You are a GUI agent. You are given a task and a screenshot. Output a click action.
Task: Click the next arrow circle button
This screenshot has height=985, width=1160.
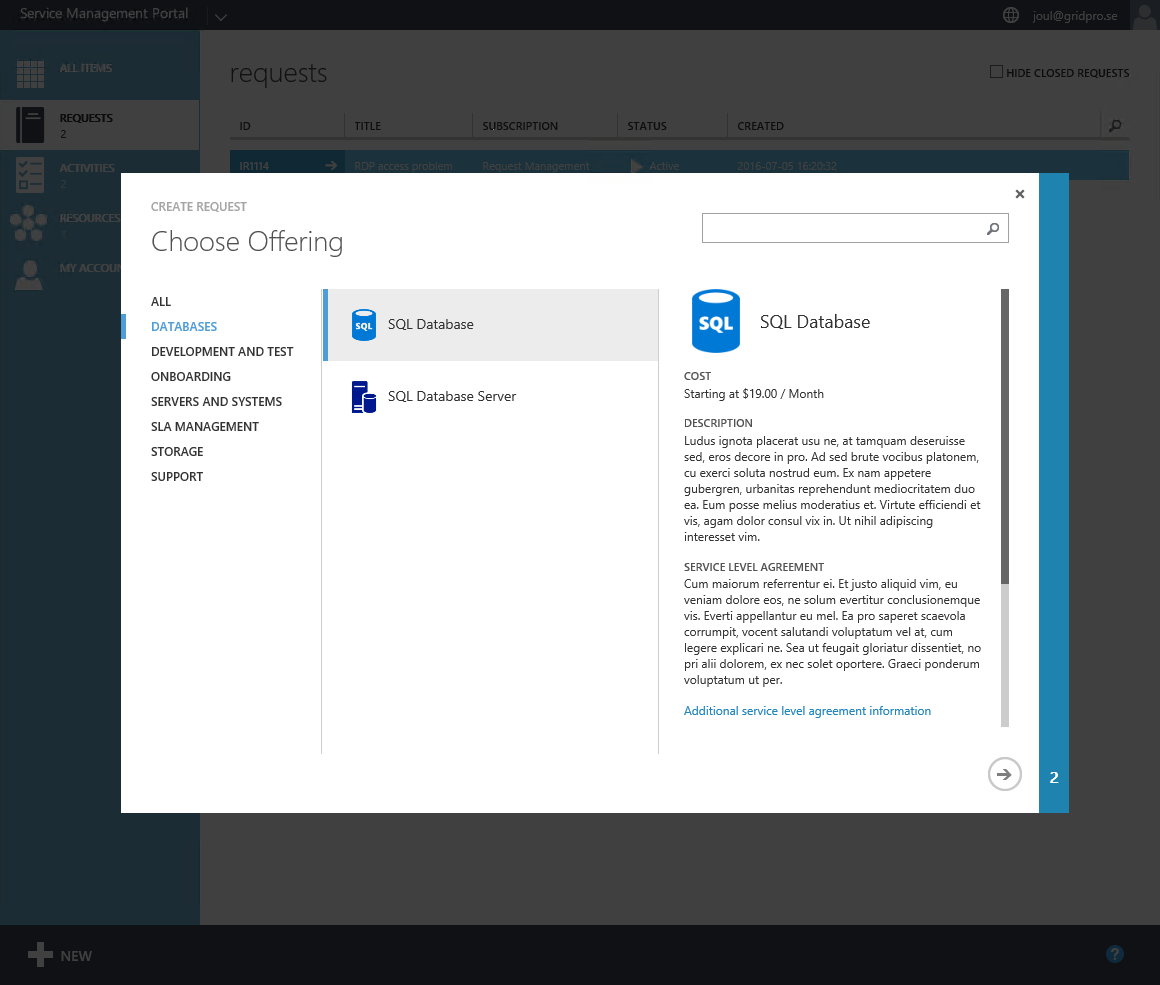click(x=1005, y=774)
